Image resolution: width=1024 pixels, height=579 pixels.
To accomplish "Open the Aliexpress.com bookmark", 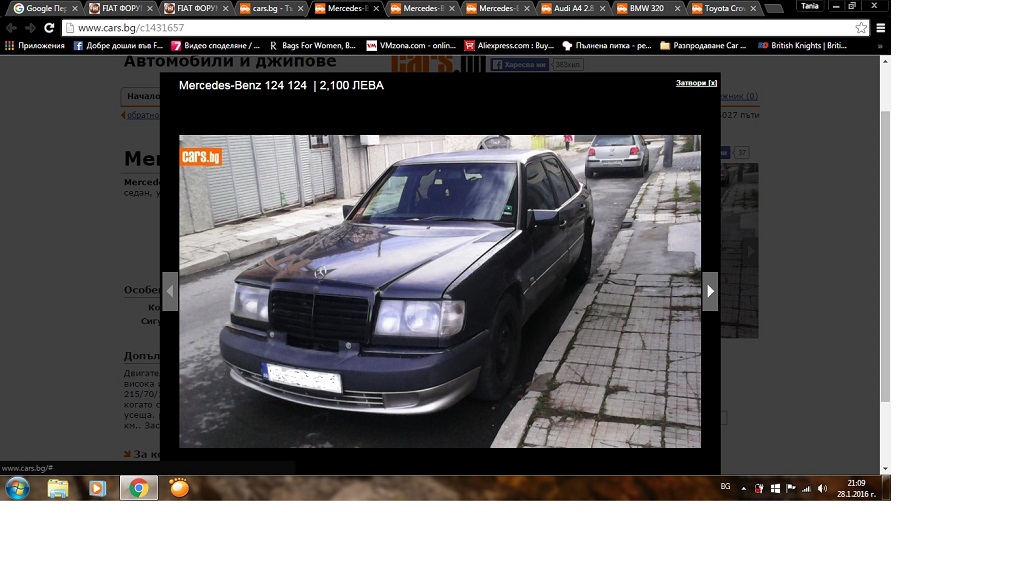I will 508,46.
